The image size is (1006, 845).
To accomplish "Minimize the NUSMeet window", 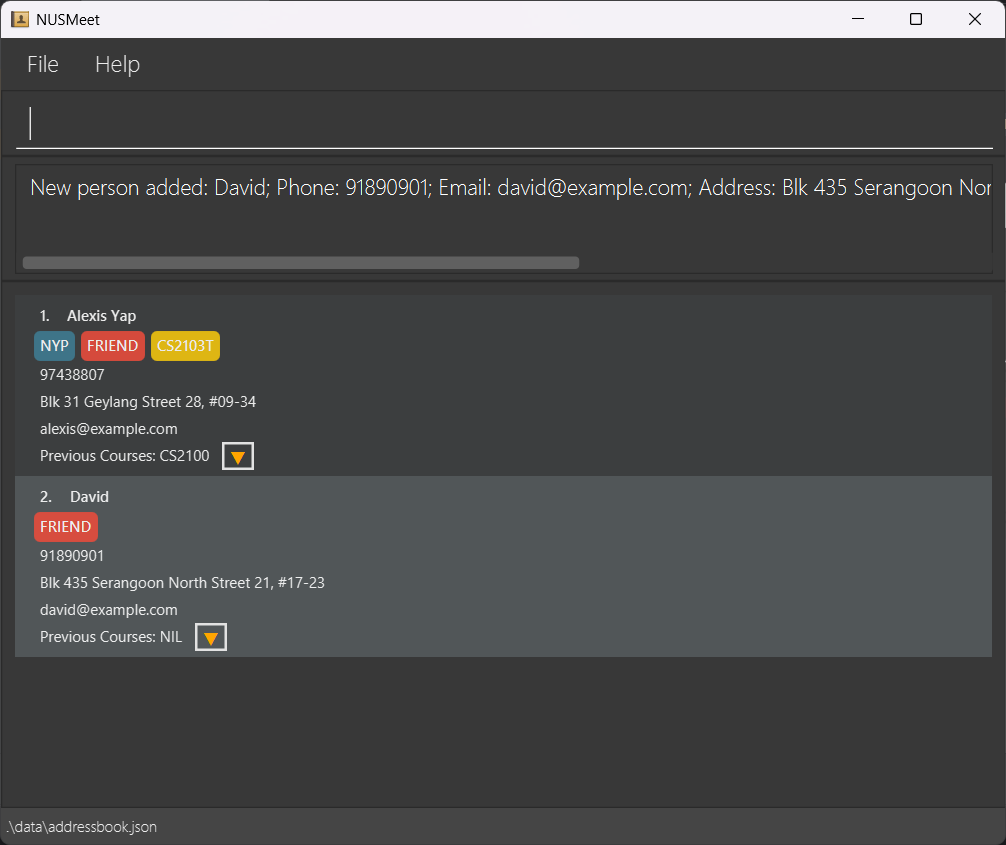I will click(x=857, y=19).
